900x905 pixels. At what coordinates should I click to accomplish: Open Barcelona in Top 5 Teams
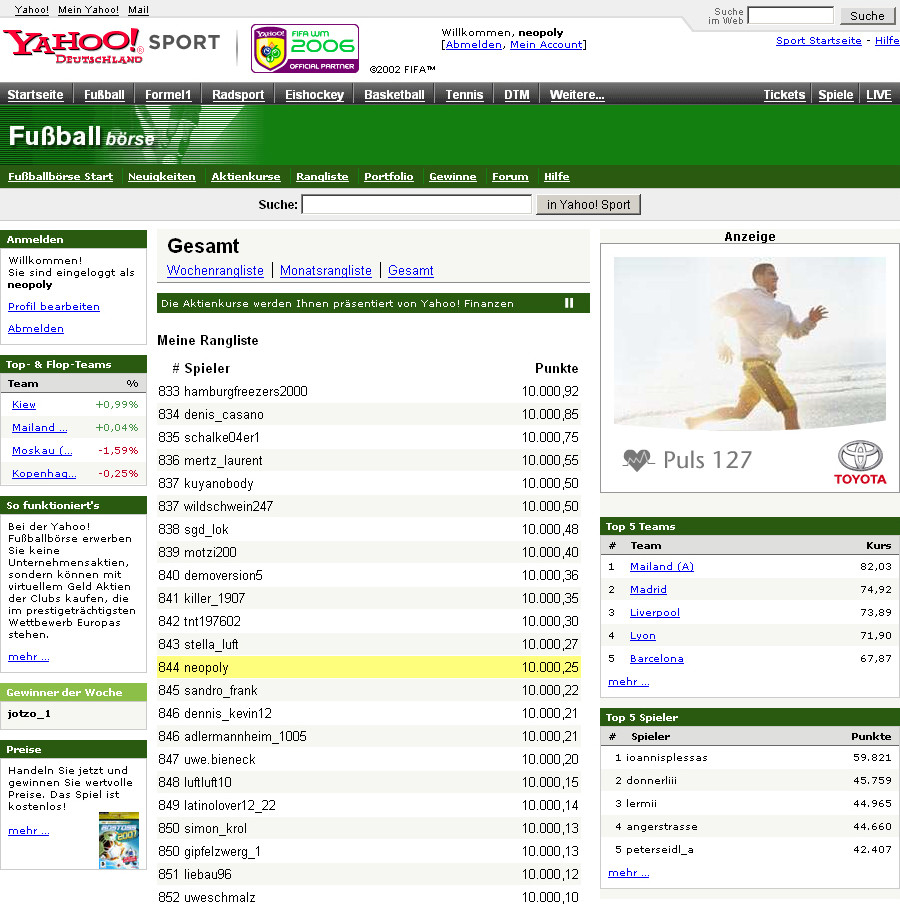coord(656,659)
